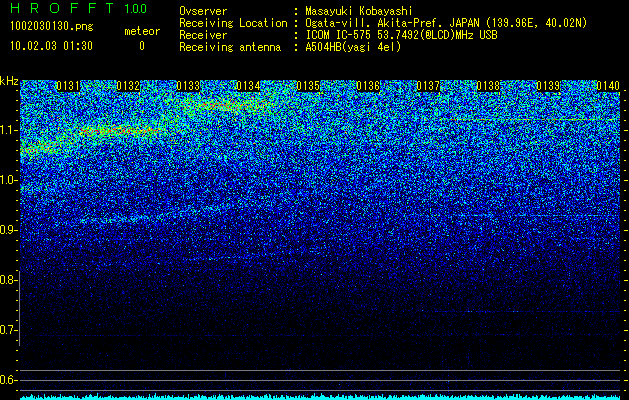Click the 0.6 frequency axis label
This screenshot has height=400, width=629.
tap(9, 380)
